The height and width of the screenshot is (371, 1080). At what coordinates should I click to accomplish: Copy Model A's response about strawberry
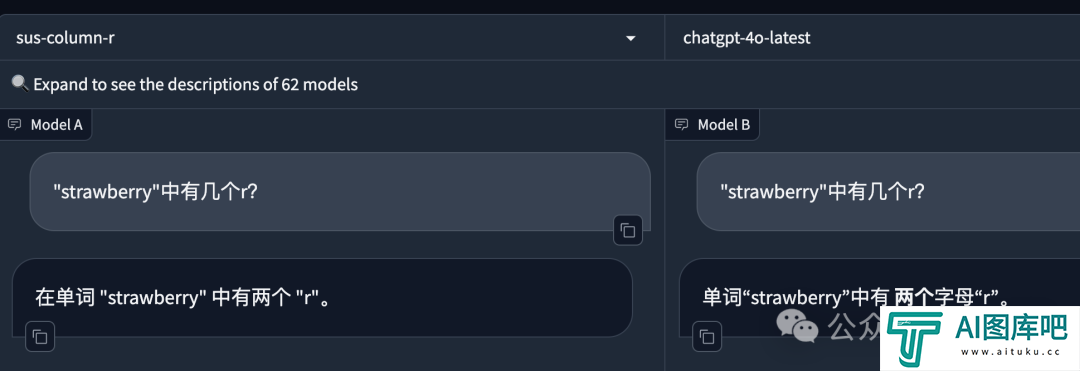tap(40, 337)
